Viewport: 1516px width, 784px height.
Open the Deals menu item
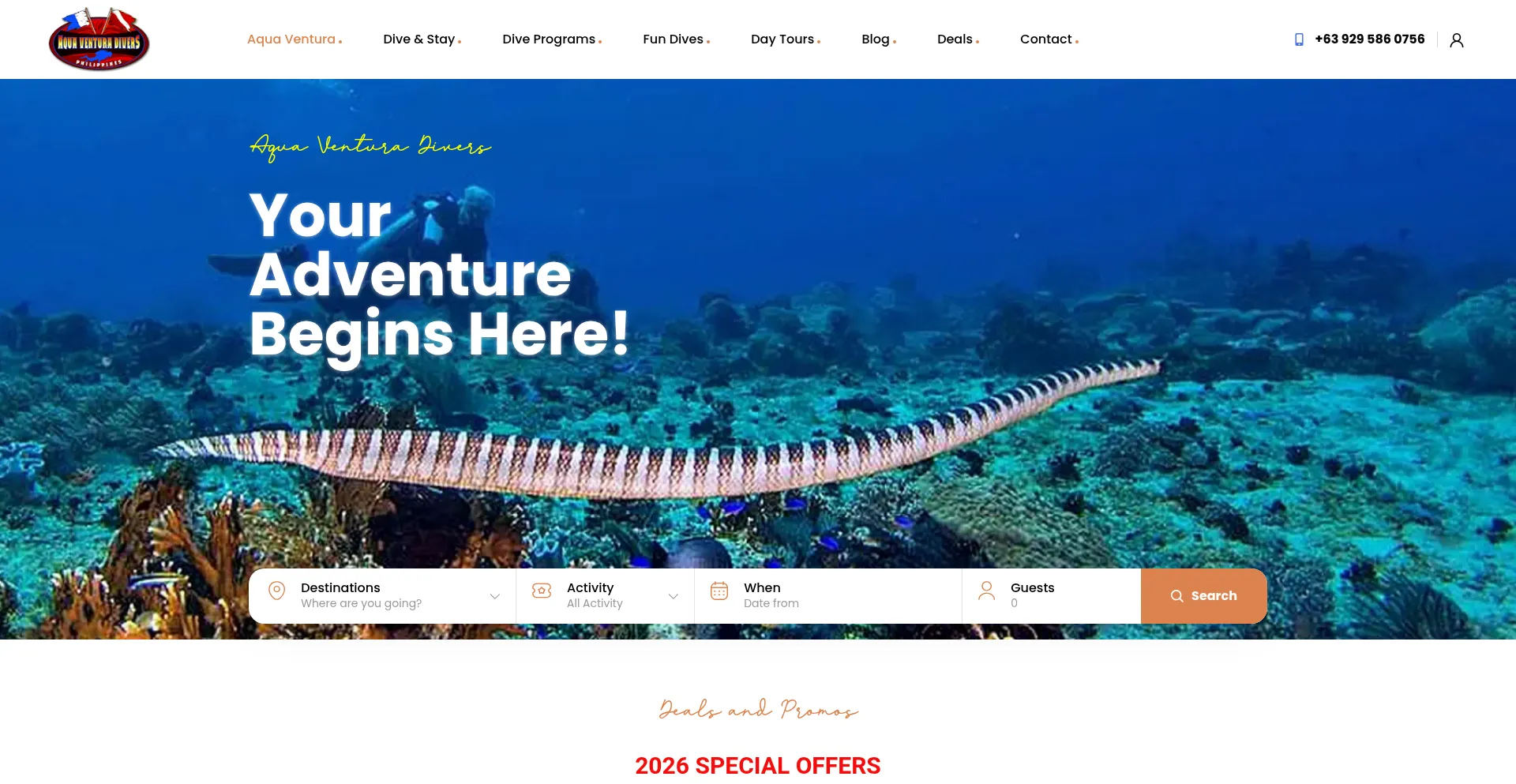[959, 39]
